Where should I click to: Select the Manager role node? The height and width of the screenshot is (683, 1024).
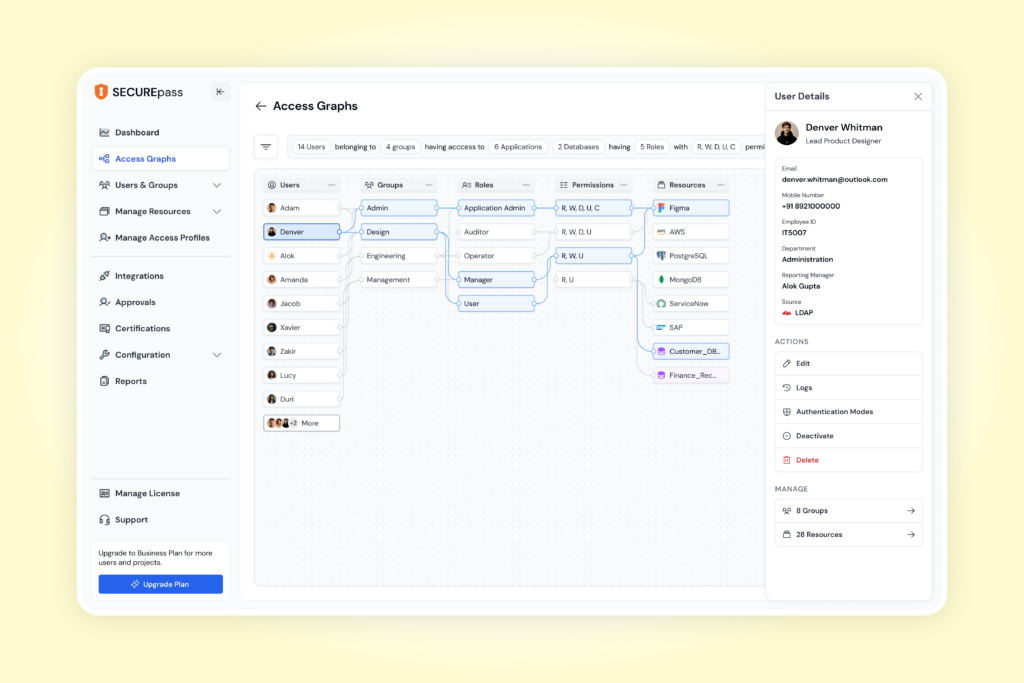point(496,279)
